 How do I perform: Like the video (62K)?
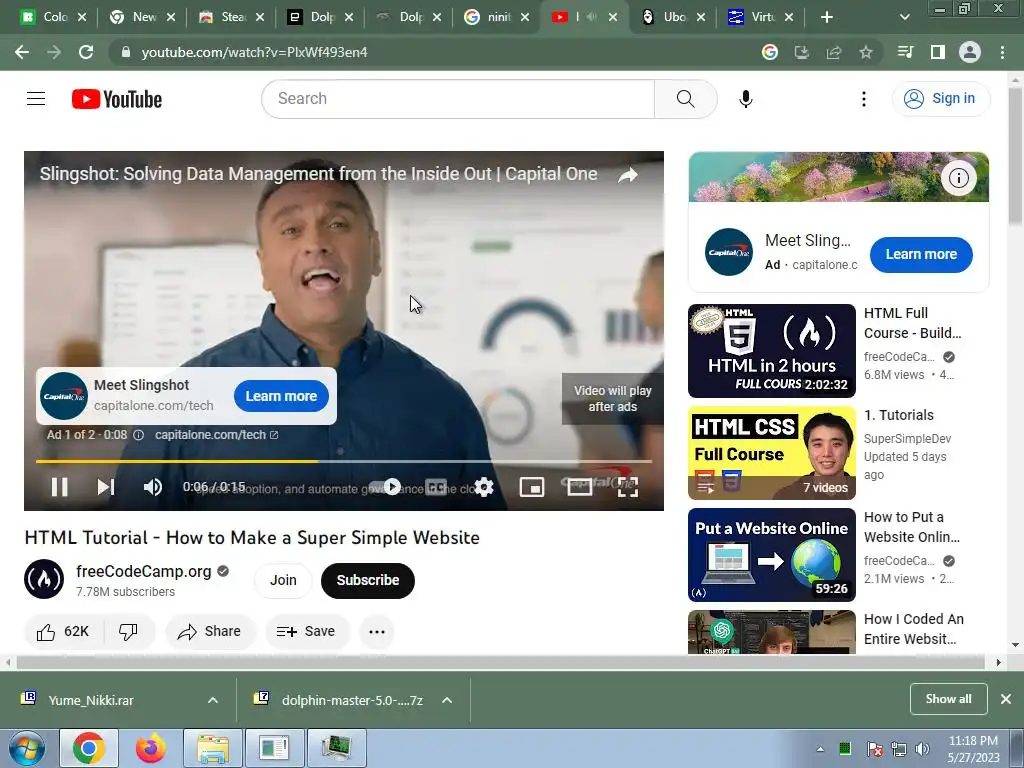(x=63, y=632)
